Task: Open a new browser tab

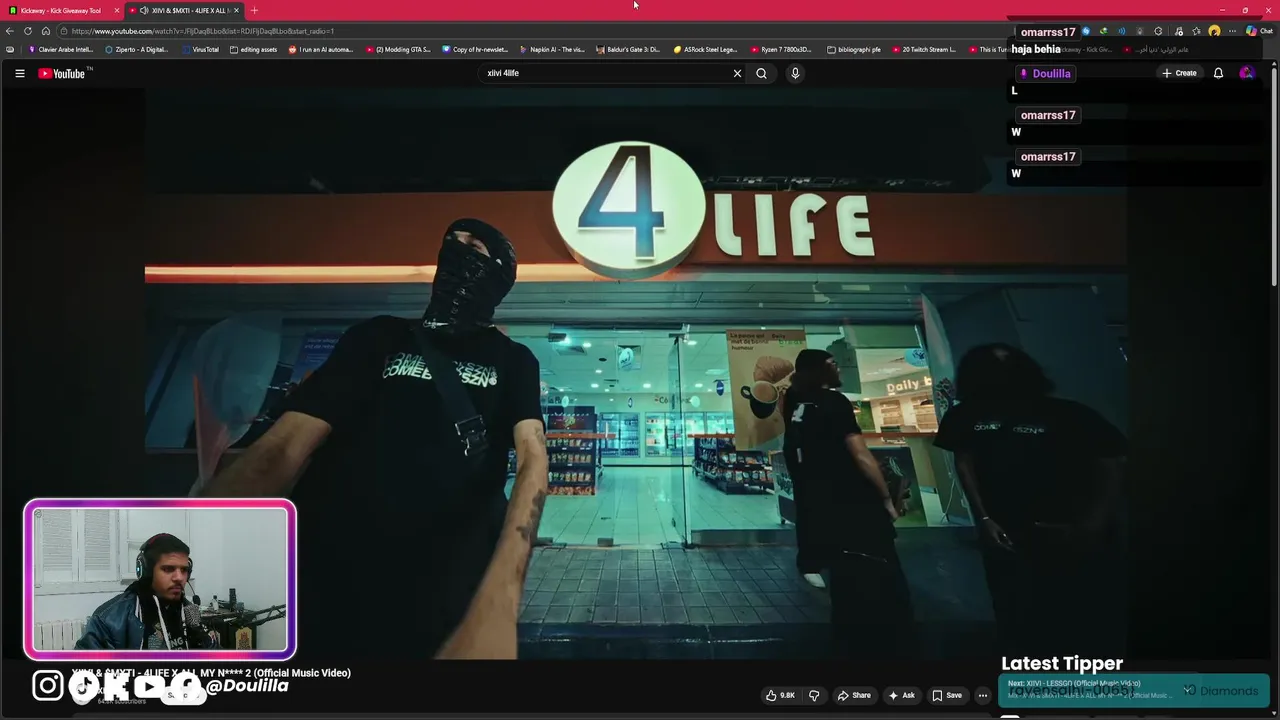Action: point(254,10)
